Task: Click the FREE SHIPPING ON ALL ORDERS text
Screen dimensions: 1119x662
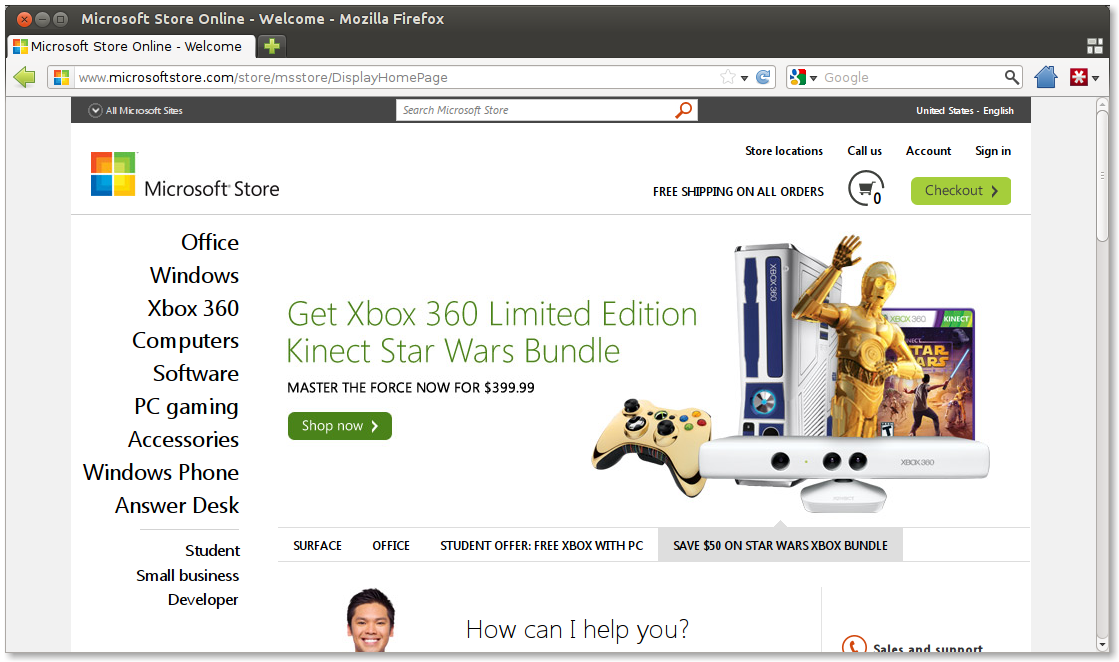Action: [738, 192]
